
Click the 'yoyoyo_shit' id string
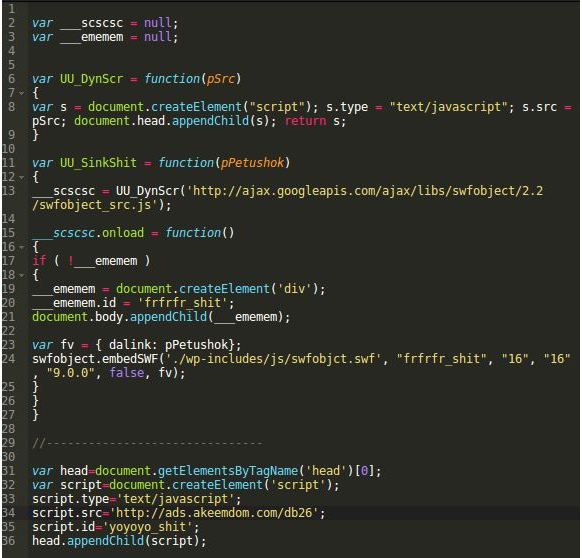(147, 527)
